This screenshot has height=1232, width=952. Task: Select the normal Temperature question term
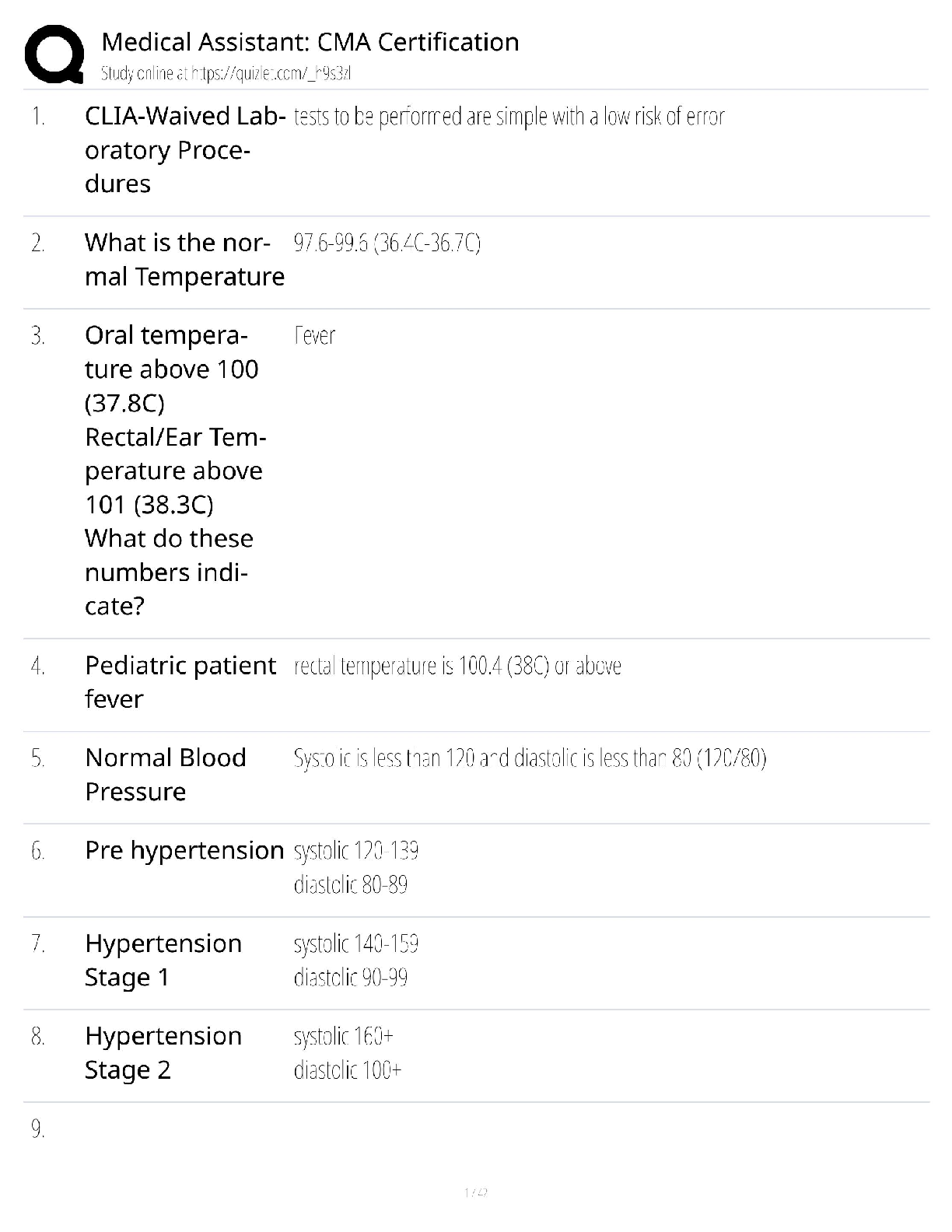pos(184,260)
